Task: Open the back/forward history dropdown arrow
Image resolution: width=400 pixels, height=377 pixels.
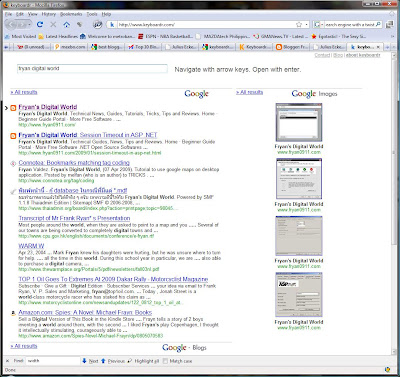Action: click(29, 25)
